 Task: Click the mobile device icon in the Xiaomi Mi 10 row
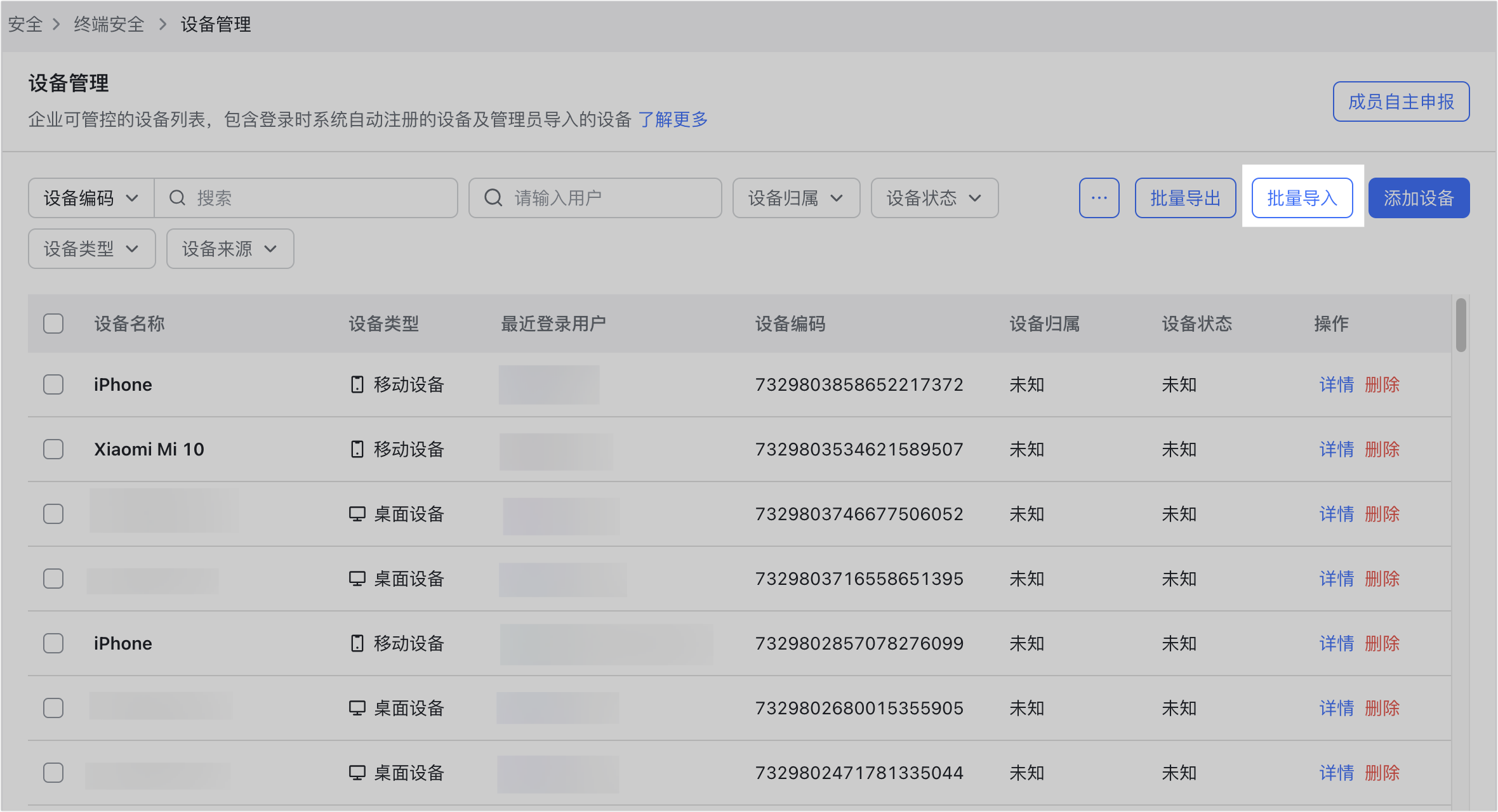click(357, 449)
